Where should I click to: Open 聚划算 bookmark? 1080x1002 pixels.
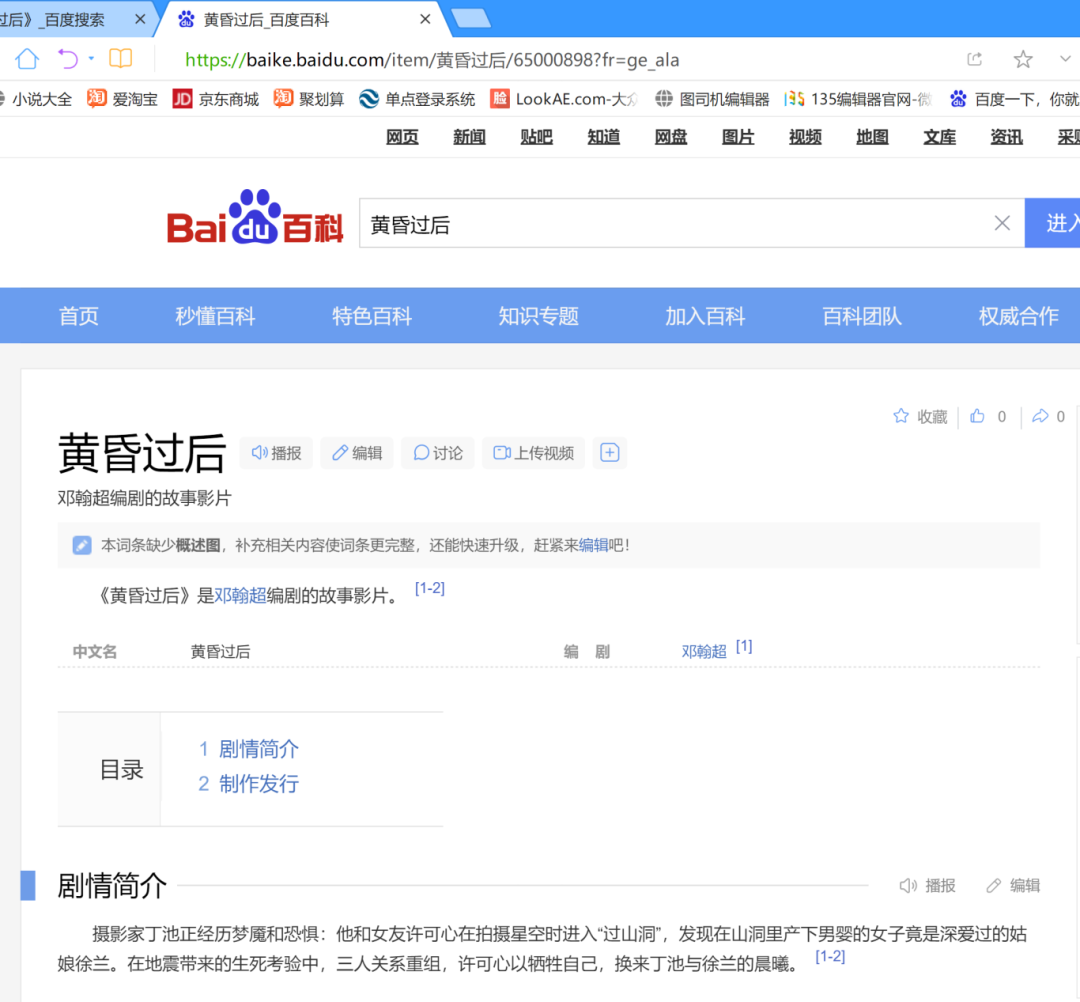click(x=309, y=99)
